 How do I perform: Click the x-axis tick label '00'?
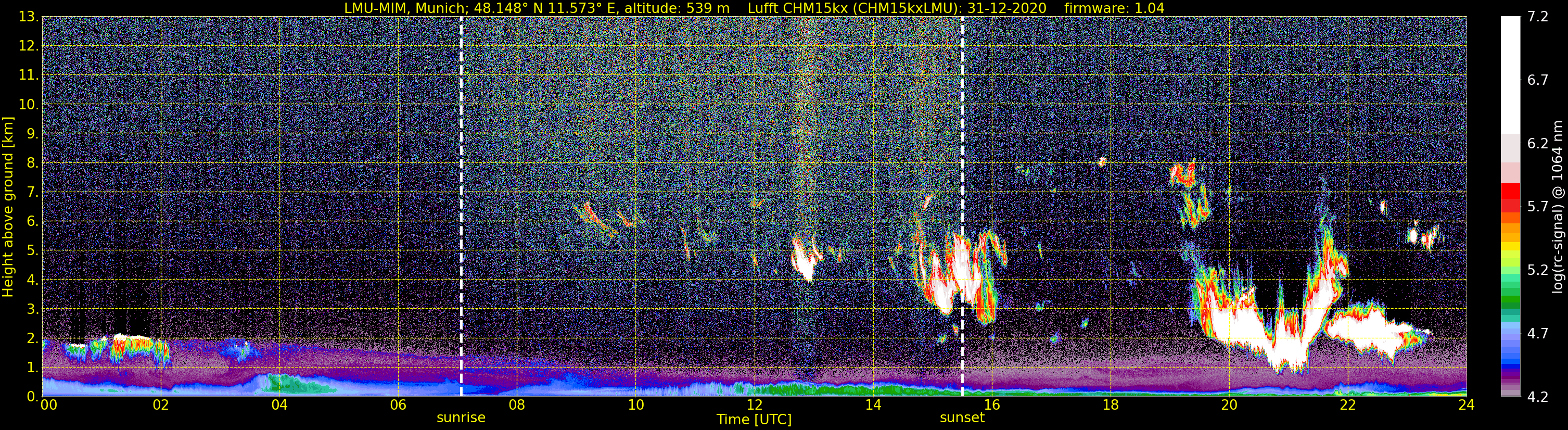tap(48, 405)
